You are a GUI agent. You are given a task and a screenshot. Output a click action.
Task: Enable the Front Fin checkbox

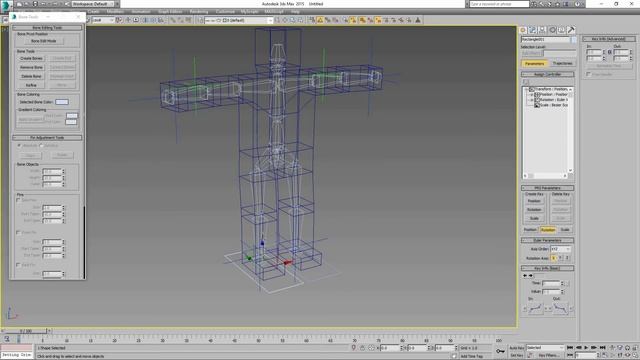(18, 232)
